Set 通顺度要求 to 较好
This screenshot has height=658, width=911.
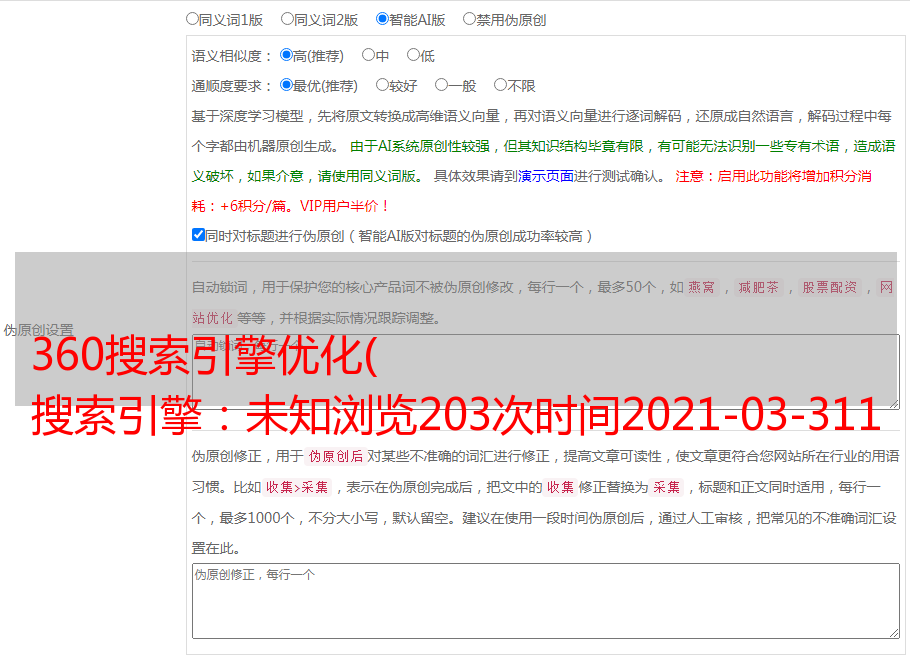tap(382, 85)
